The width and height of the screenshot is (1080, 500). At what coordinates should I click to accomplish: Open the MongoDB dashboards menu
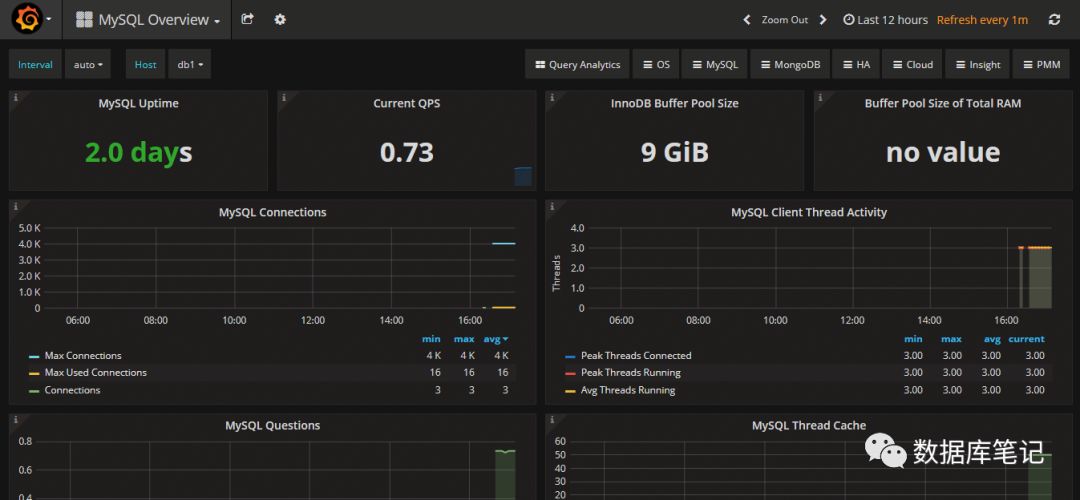tap(788, 65)
